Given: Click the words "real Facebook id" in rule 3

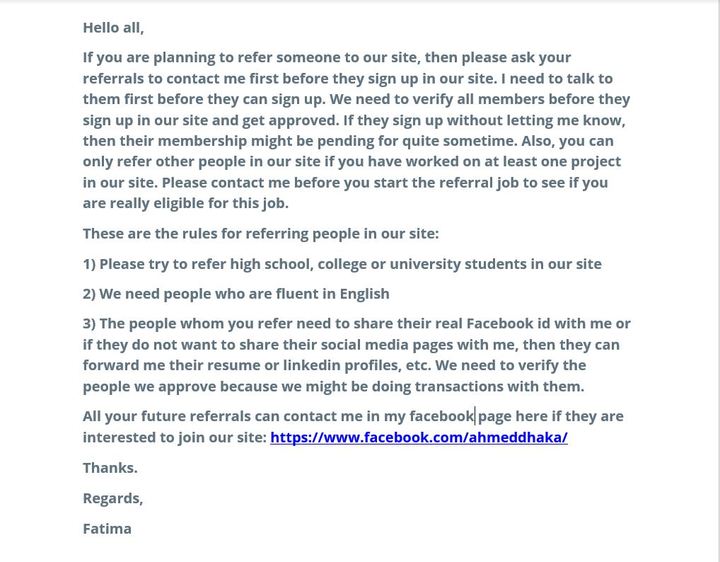Looking at the screenshot, I should [x=492, y=324].
